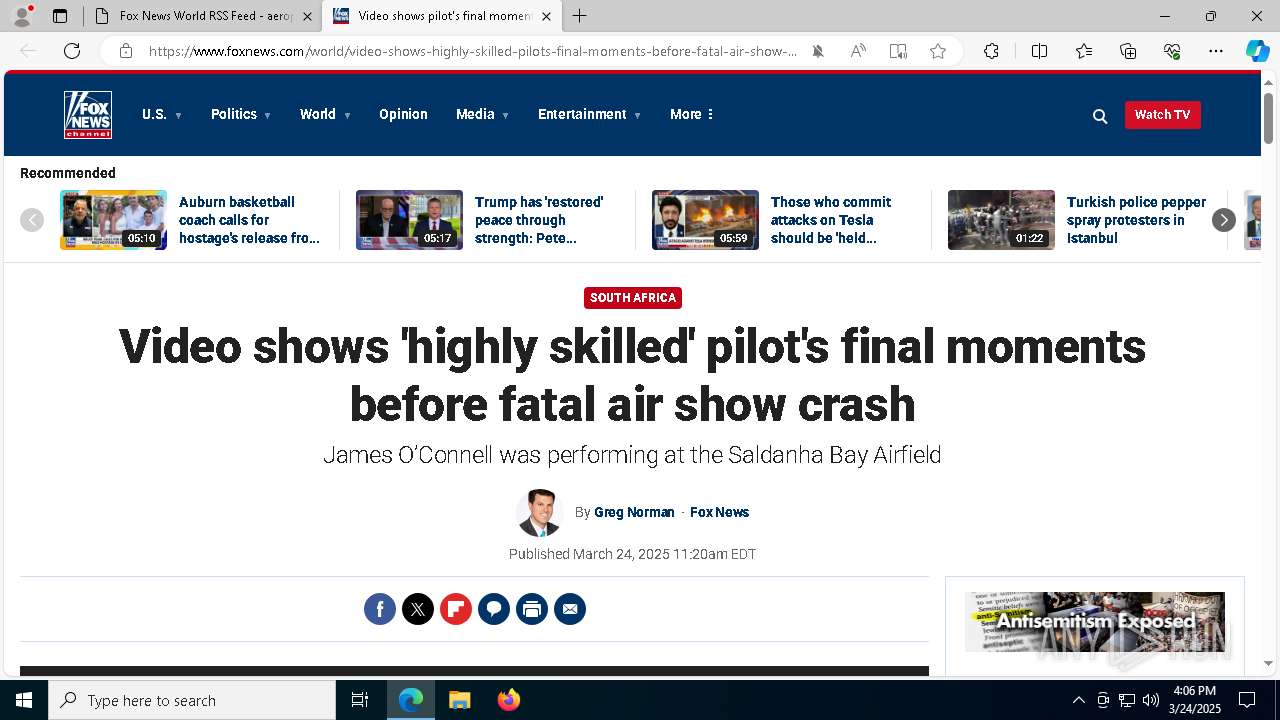
Task: Open author Greg Norman's page
Action: [x=634, y=512]
